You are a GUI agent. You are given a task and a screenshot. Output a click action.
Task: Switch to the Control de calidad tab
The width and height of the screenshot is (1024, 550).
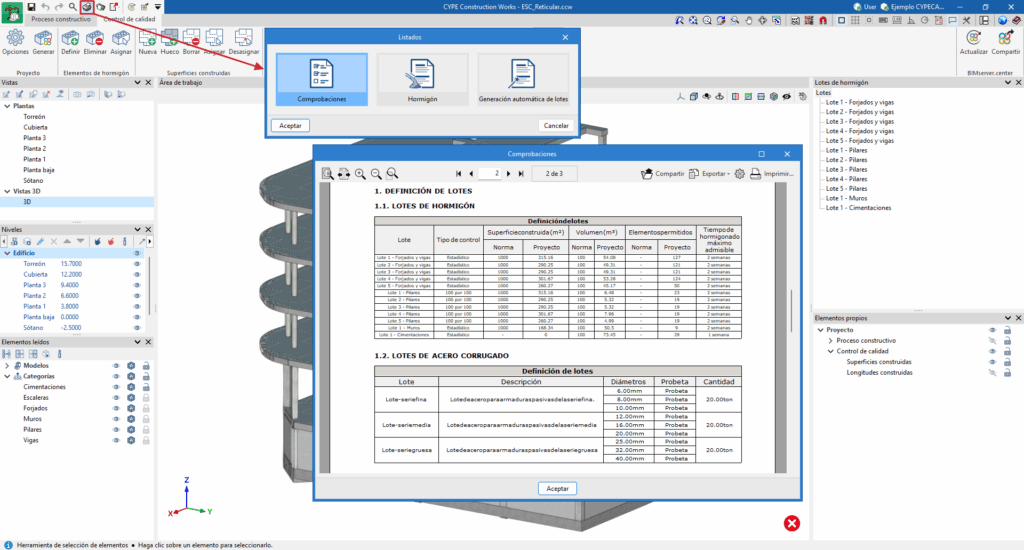(129, 19)
